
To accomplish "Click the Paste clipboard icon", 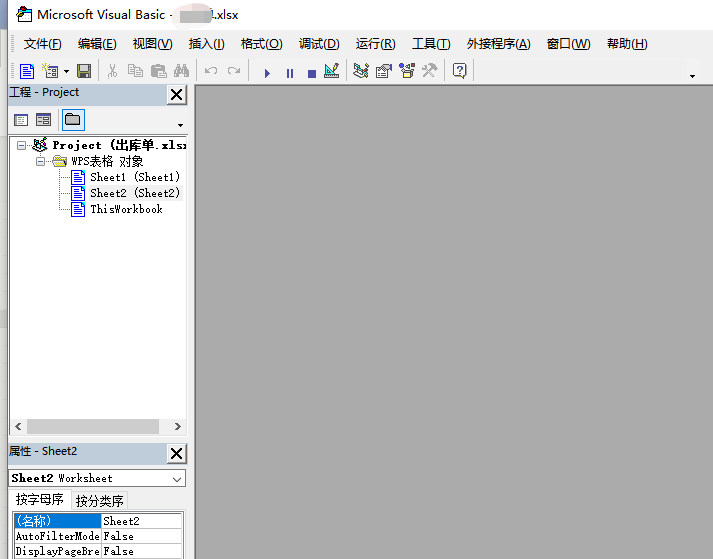I will 158,71.
